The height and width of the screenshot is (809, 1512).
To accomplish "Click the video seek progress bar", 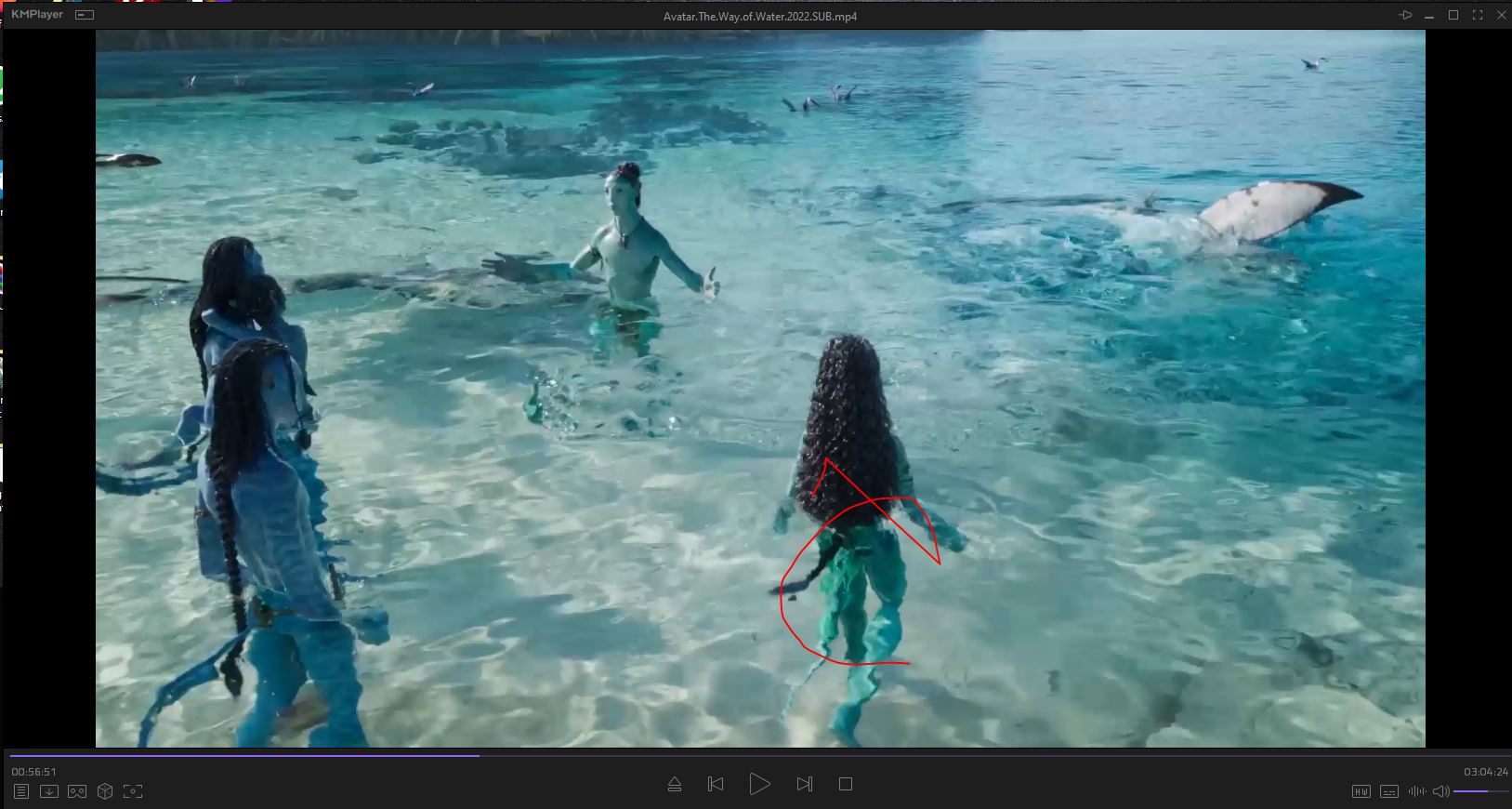I will tap(743, 755).
